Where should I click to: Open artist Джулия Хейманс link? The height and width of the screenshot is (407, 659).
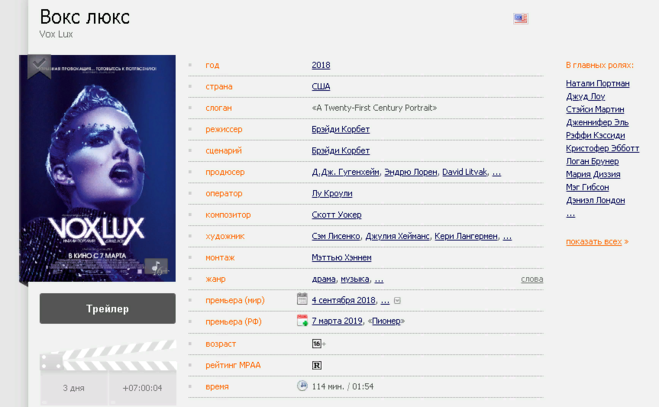397,236
